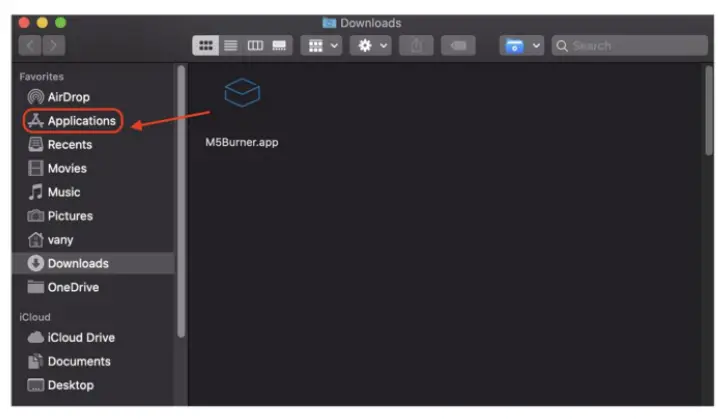Click the Edit Tags toolbar button
Screen dimensions: 718x419
458,45
